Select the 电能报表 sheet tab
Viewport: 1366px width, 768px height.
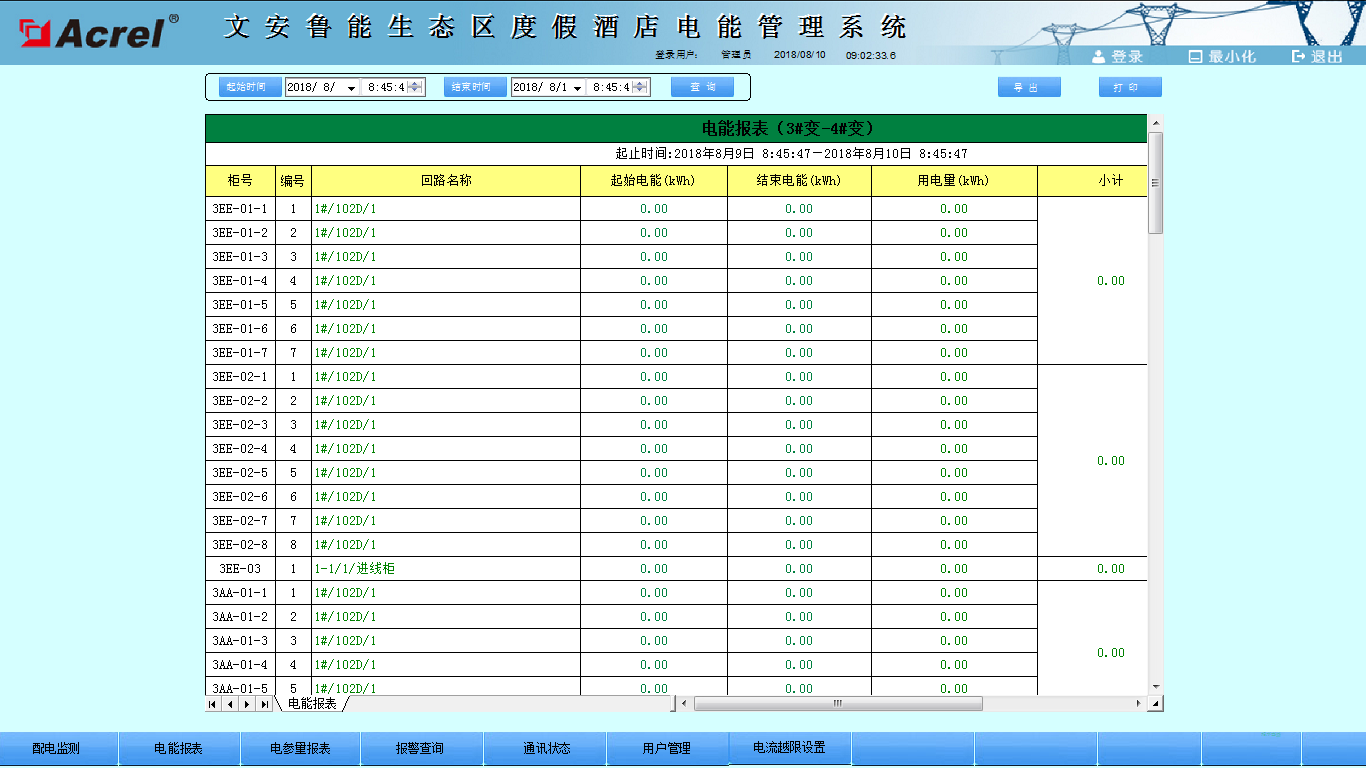(x=312, y=704)
